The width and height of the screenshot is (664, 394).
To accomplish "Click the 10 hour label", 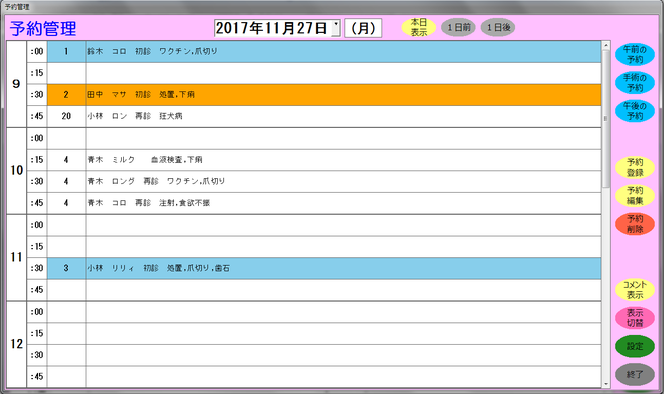I will click(17, 171).
